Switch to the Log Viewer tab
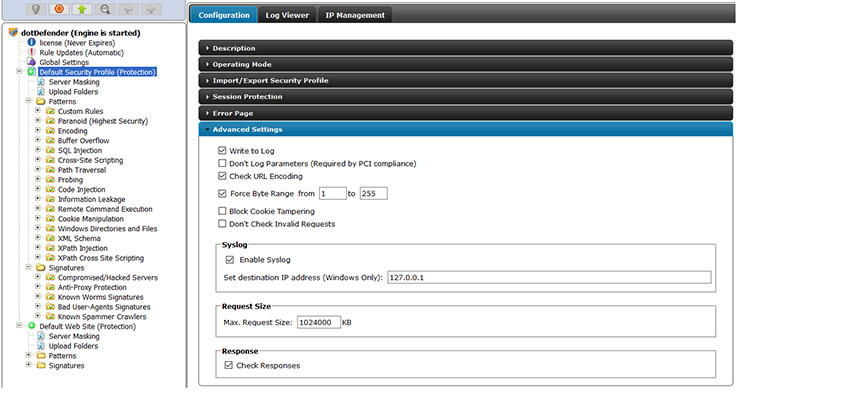The image size is (850, 409). tap(287, 15)
